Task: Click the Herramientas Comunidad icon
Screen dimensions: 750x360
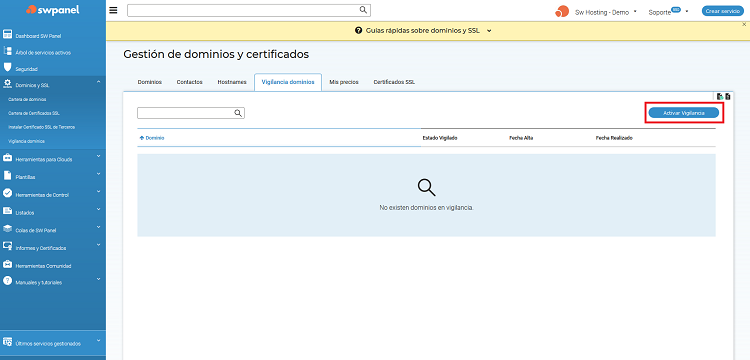Action: point(7,264)
